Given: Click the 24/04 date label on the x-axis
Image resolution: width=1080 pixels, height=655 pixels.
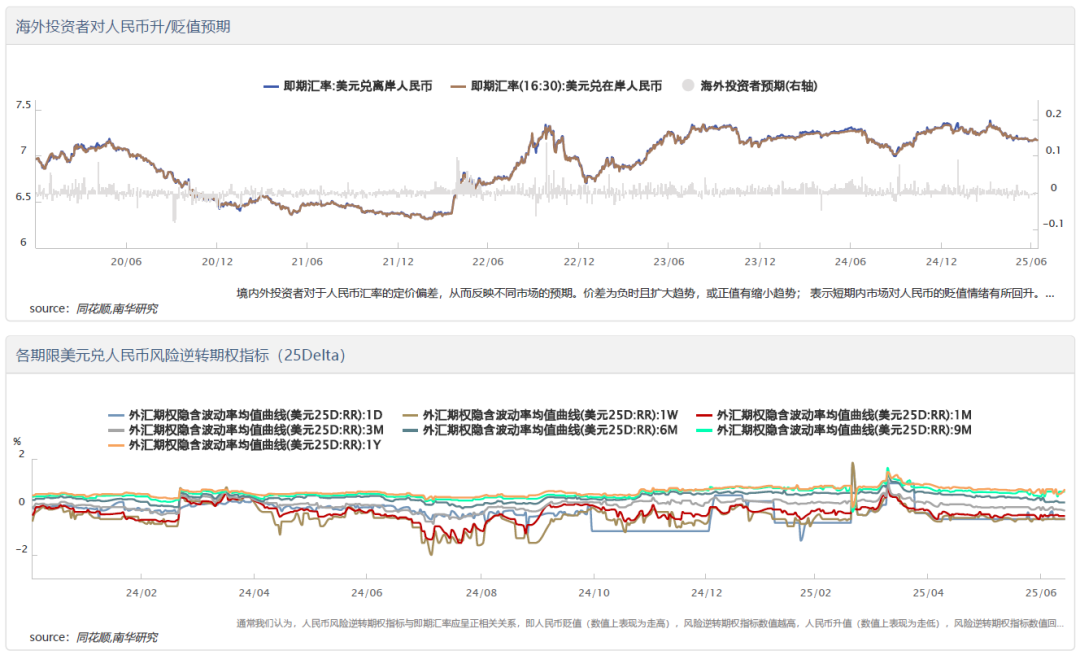Looking at the screenshot, I should tap(254, 592).
